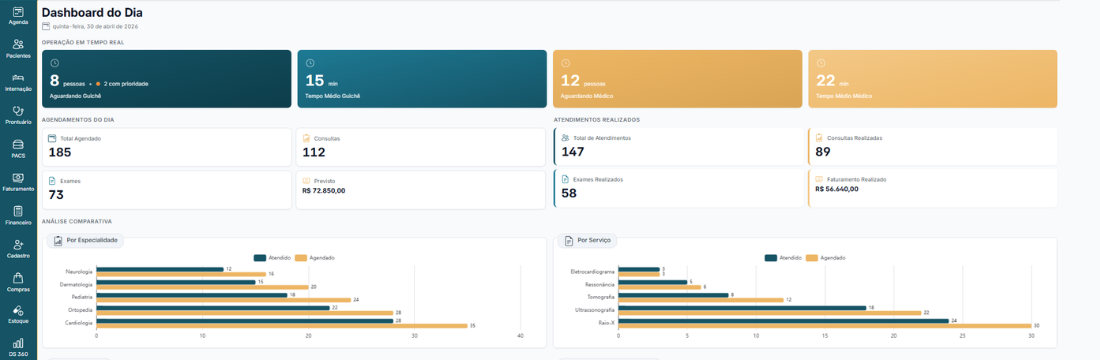The image size is (1100, 360).
Task: Click the Ultrassonografia Atendido bar labeled 18
Action: [x=742, y=307]
